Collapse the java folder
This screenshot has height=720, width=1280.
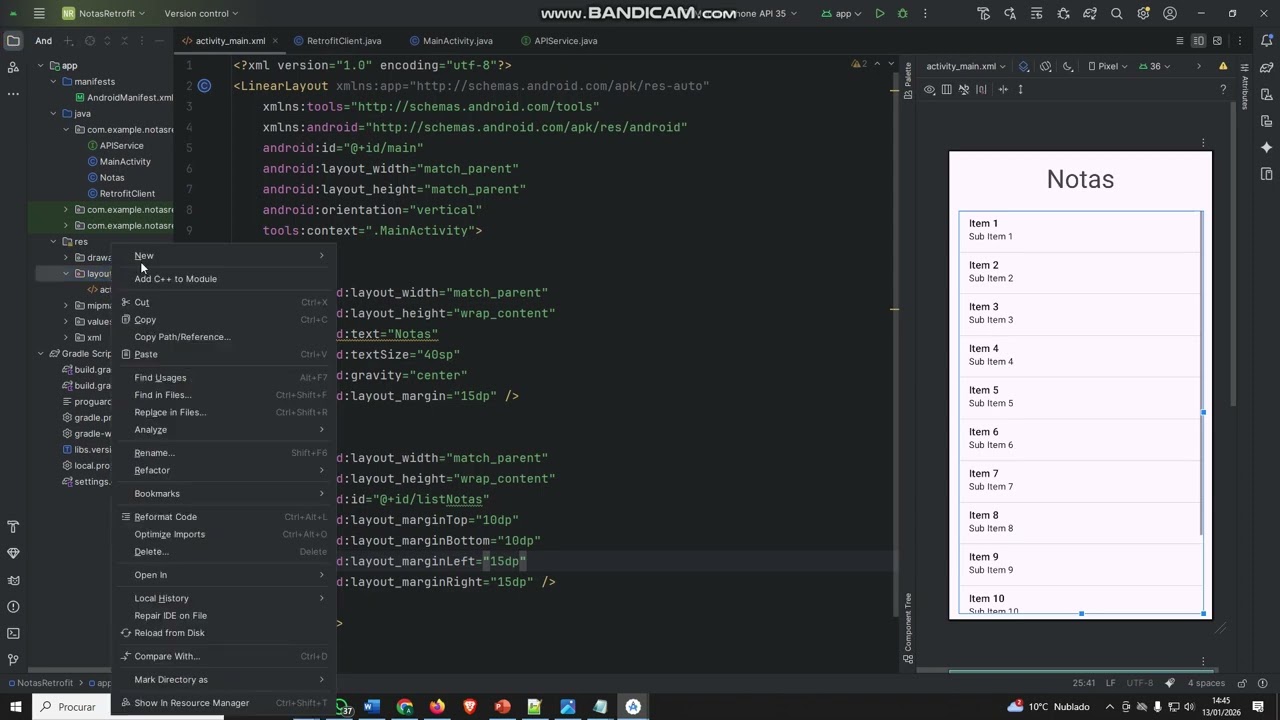pyautogui.click(x=54, y=114)
